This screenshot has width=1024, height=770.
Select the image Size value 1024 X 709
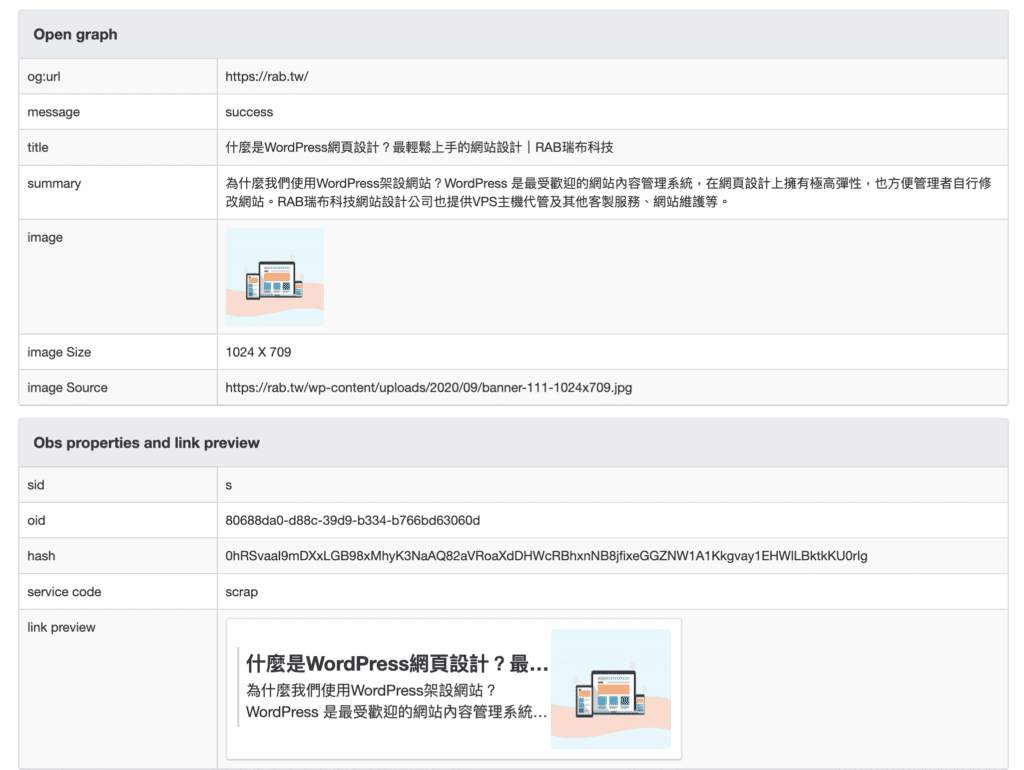[x=260, y=351]
